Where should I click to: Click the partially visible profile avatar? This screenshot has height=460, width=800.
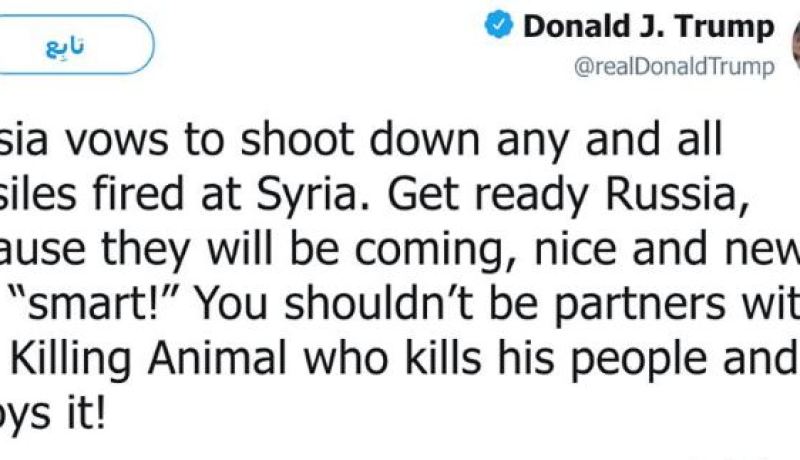[795, 45]
